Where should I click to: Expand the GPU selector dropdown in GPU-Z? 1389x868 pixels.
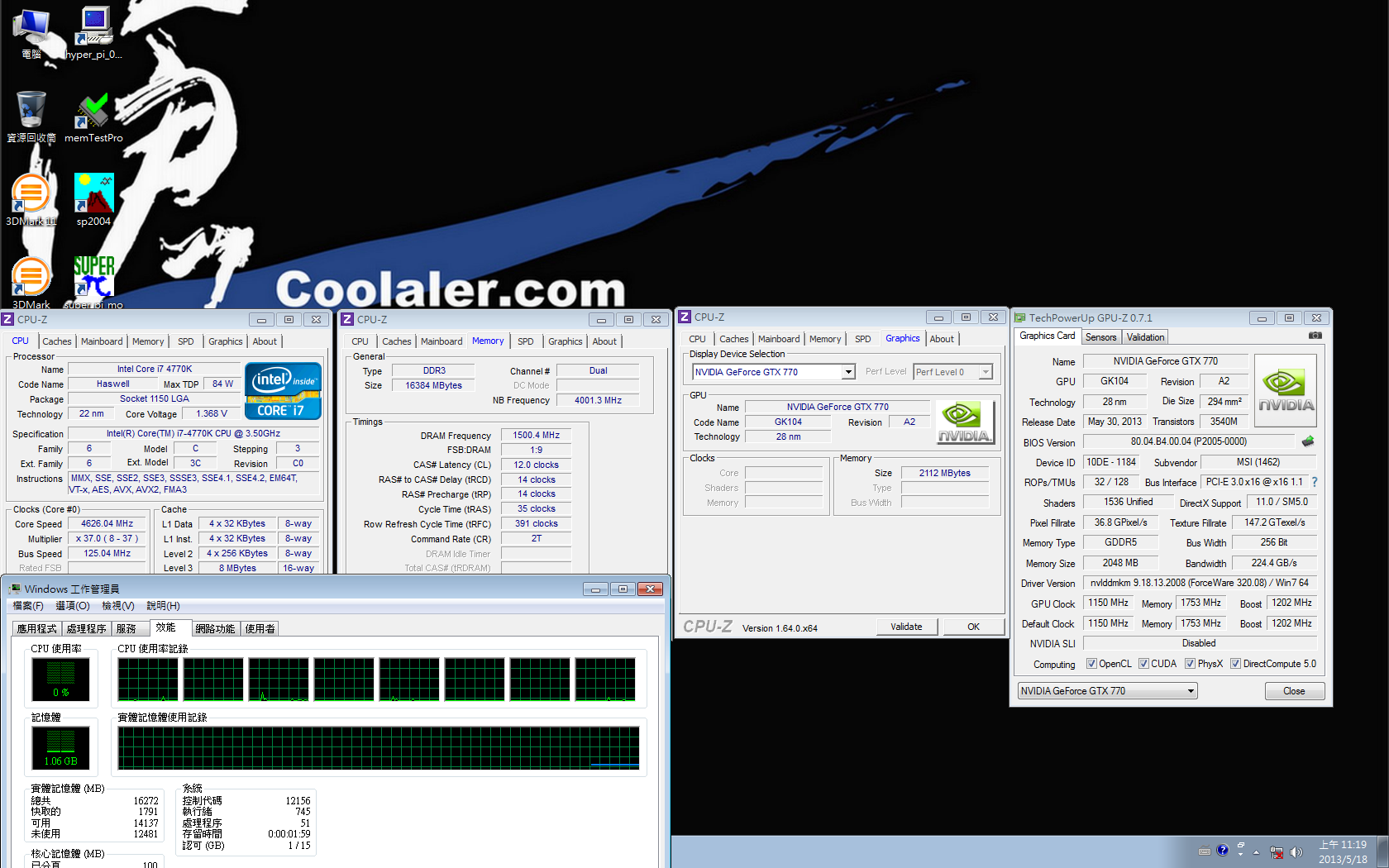[x=1191, y=691]
